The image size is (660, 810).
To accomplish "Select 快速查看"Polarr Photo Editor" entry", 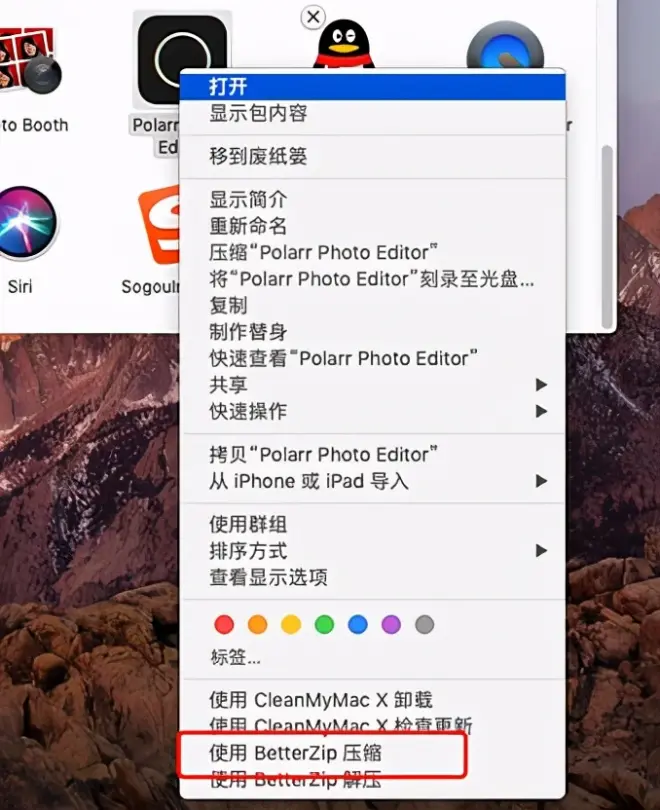I will click(372, 358).
